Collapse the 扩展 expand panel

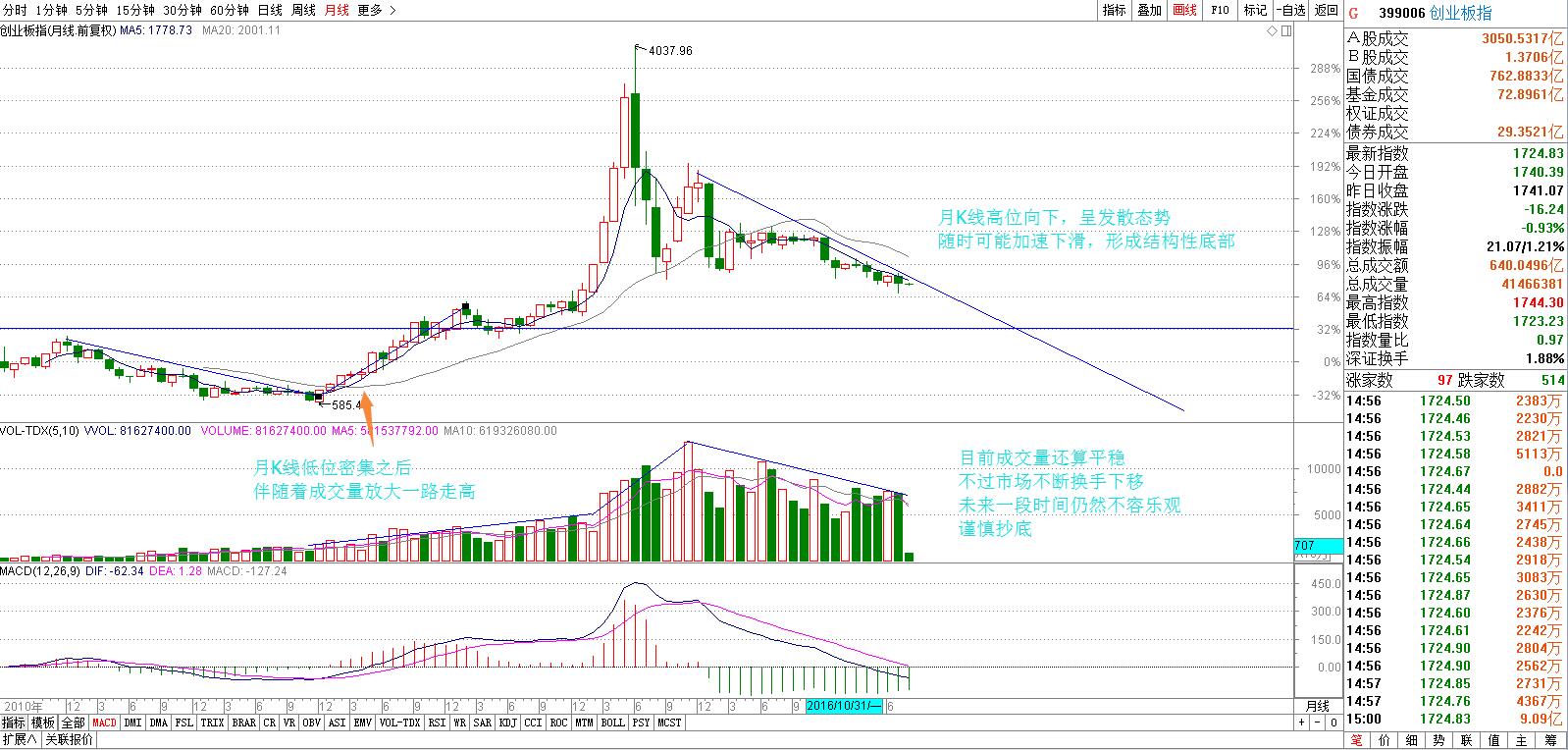click(19, 740)
